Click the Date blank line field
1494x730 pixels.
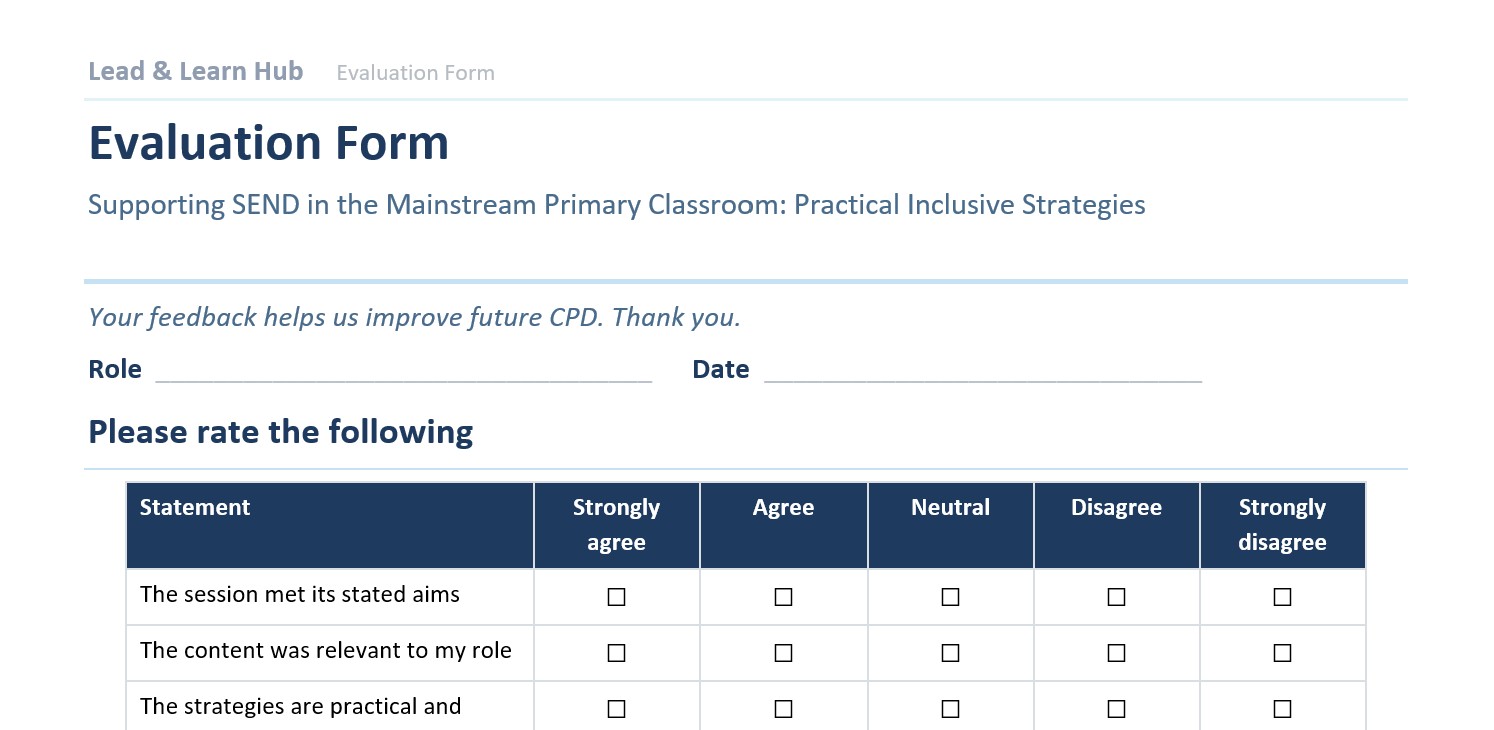[983, 371]
